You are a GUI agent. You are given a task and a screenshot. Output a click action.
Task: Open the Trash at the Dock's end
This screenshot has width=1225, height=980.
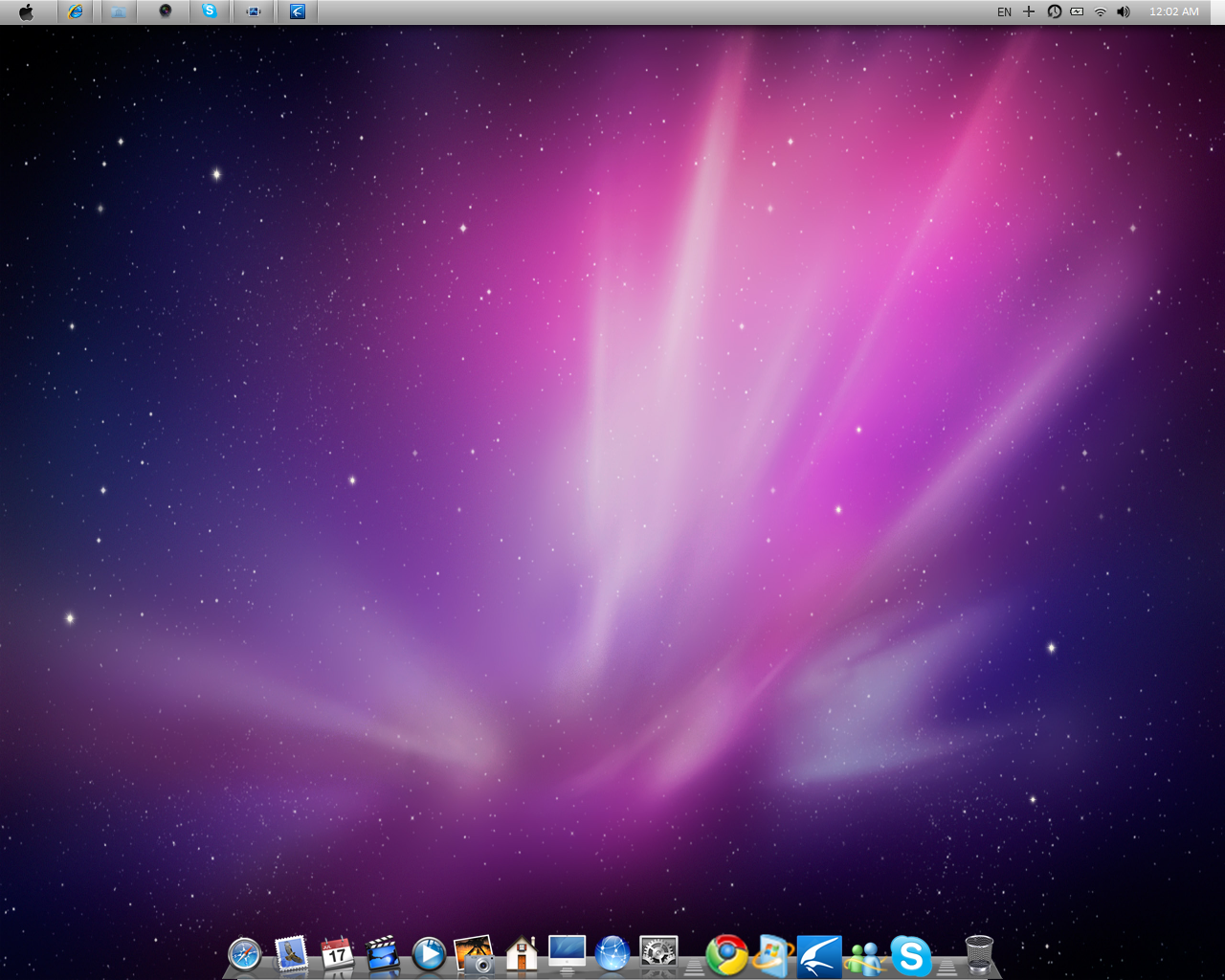[x=978, y=955]
